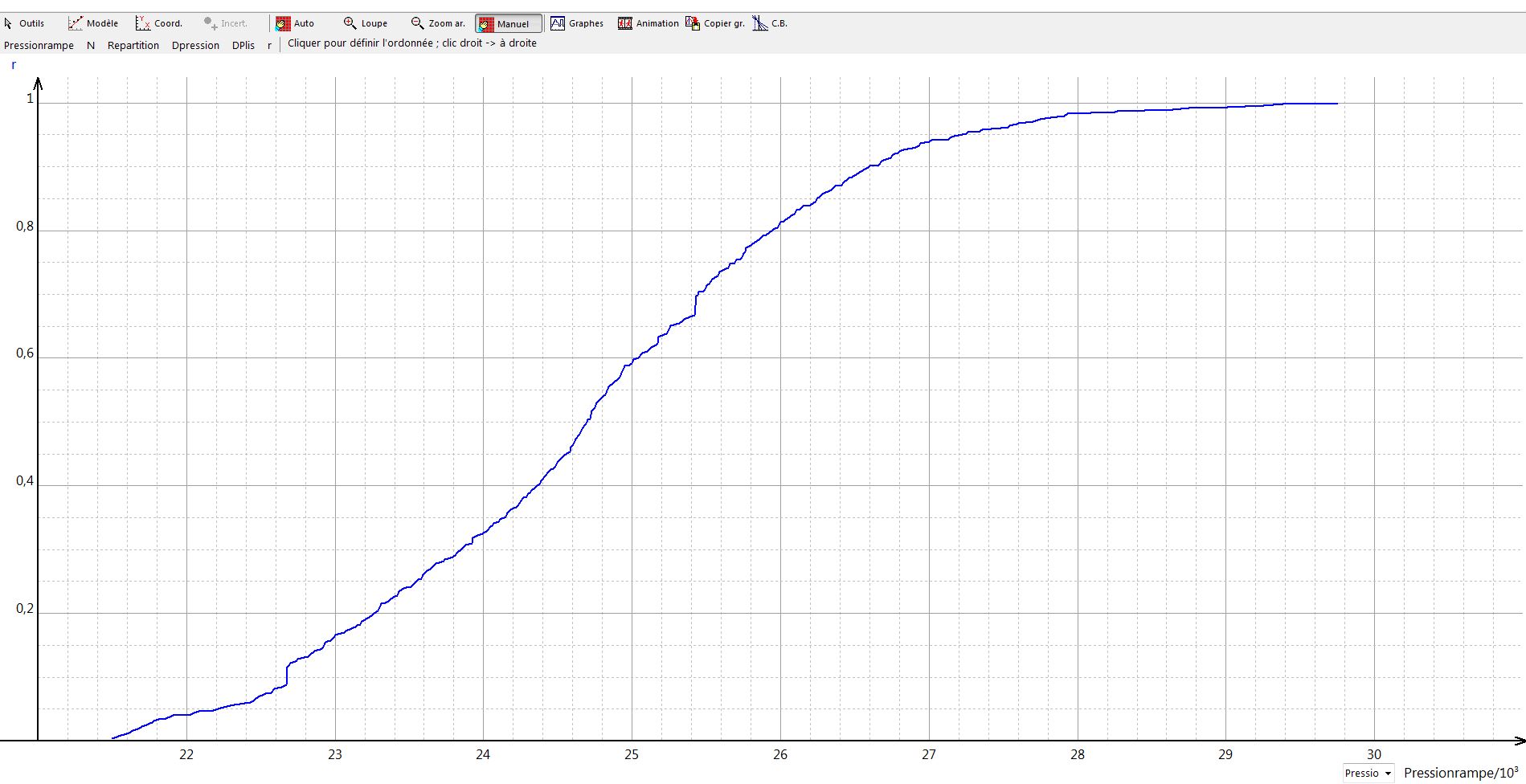Choose Pressionrampe as ordinate variable

[39, 46]
